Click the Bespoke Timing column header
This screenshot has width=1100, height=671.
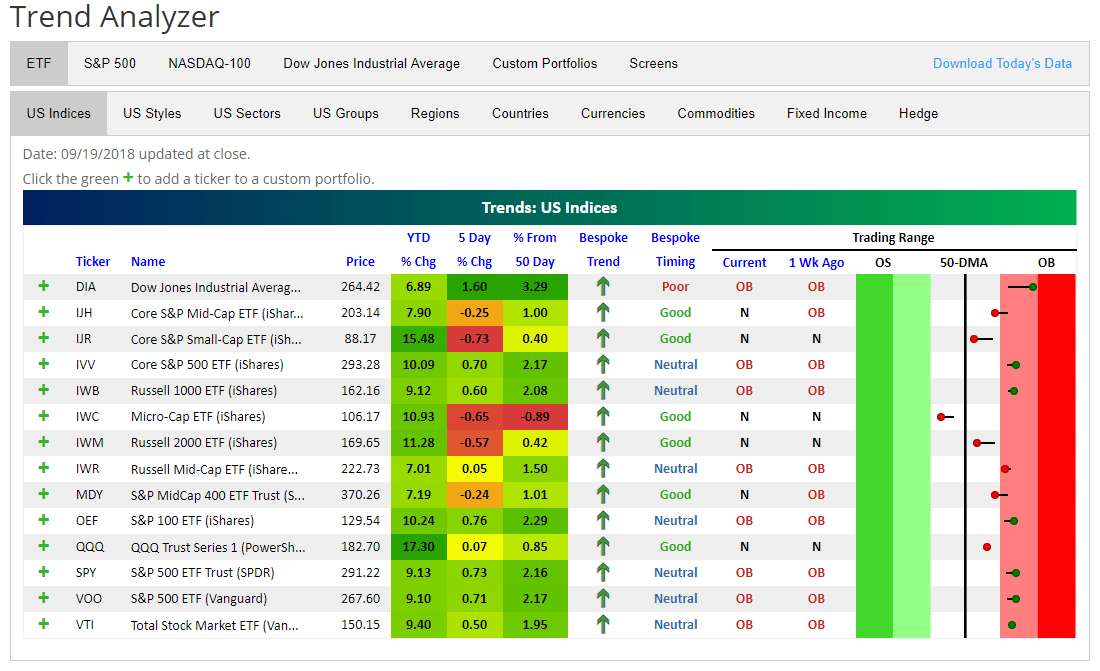tap(675, 250)
